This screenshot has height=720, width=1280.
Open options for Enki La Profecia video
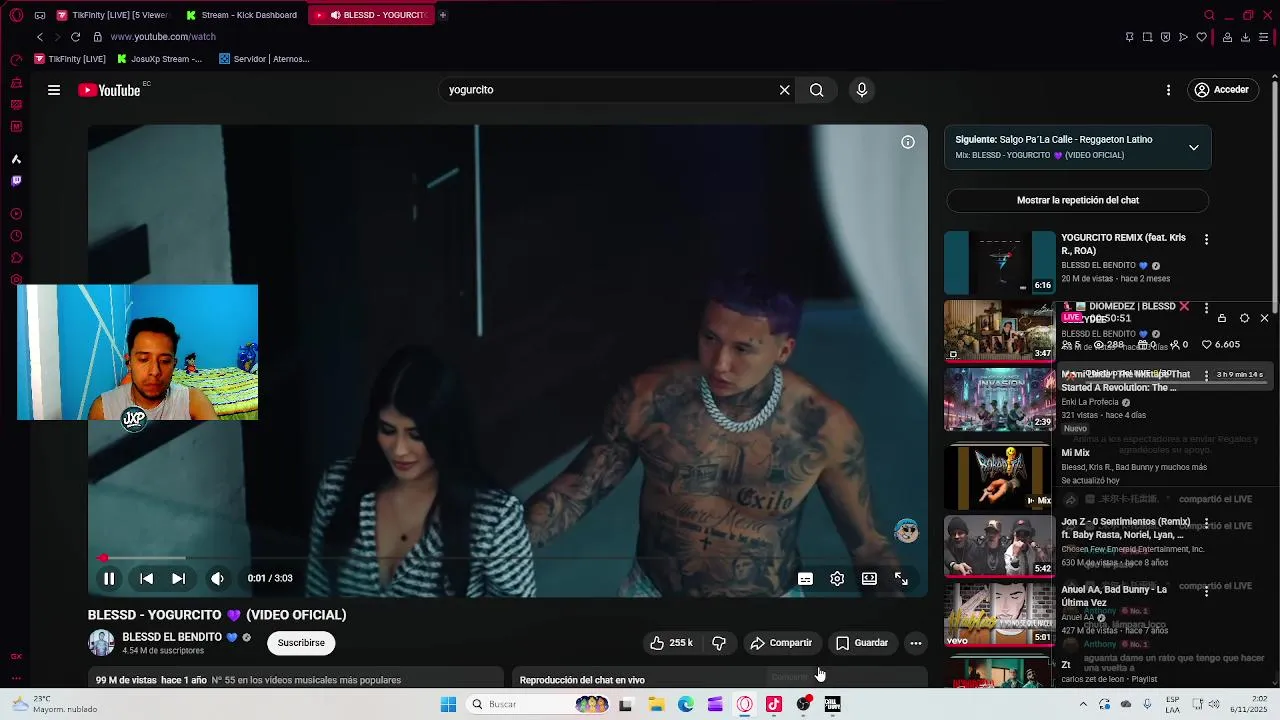1206,376
